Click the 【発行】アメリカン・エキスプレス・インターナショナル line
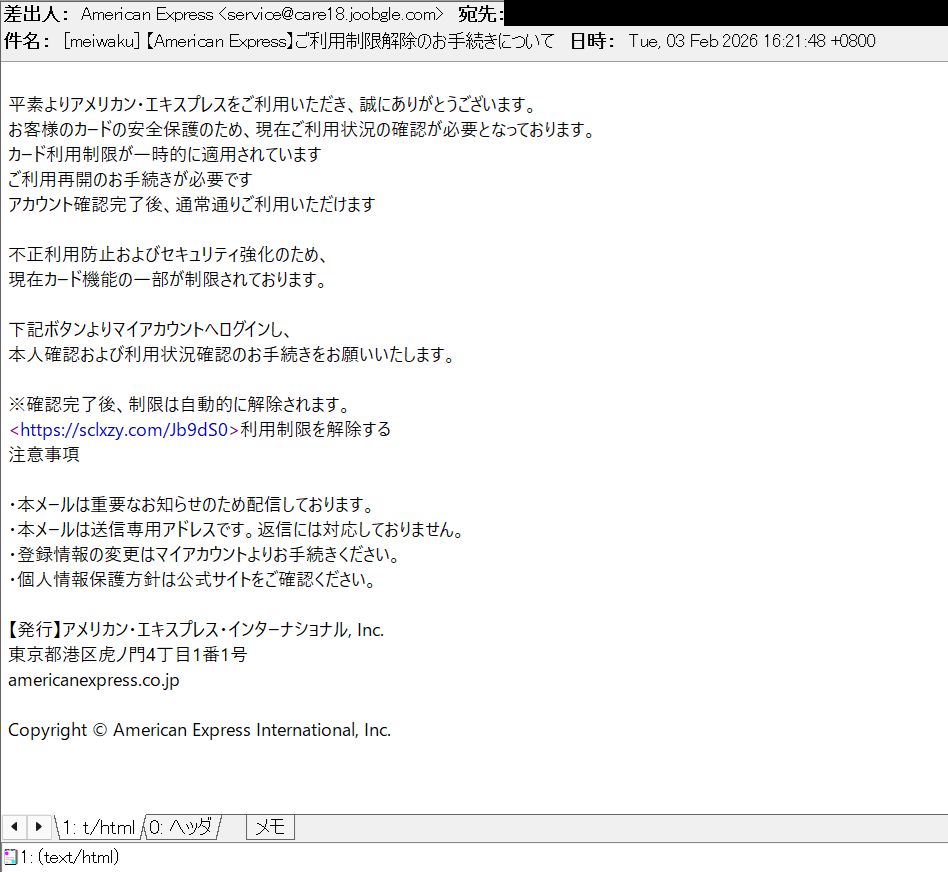This screenshot has height=872, width=948. 196,630
